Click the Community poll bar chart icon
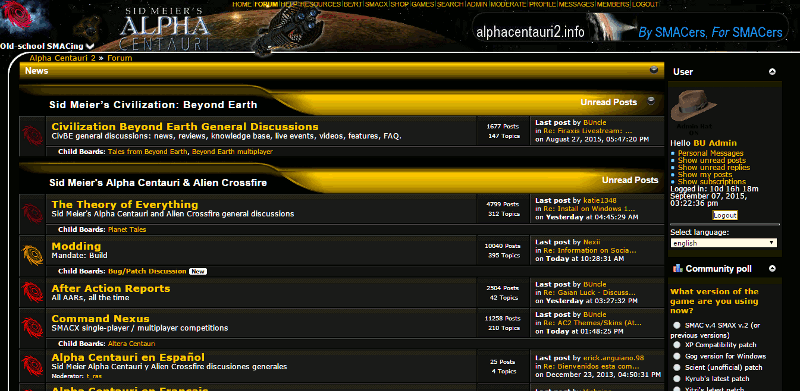Screen dimensions: 800x391 tap(678, 268)
